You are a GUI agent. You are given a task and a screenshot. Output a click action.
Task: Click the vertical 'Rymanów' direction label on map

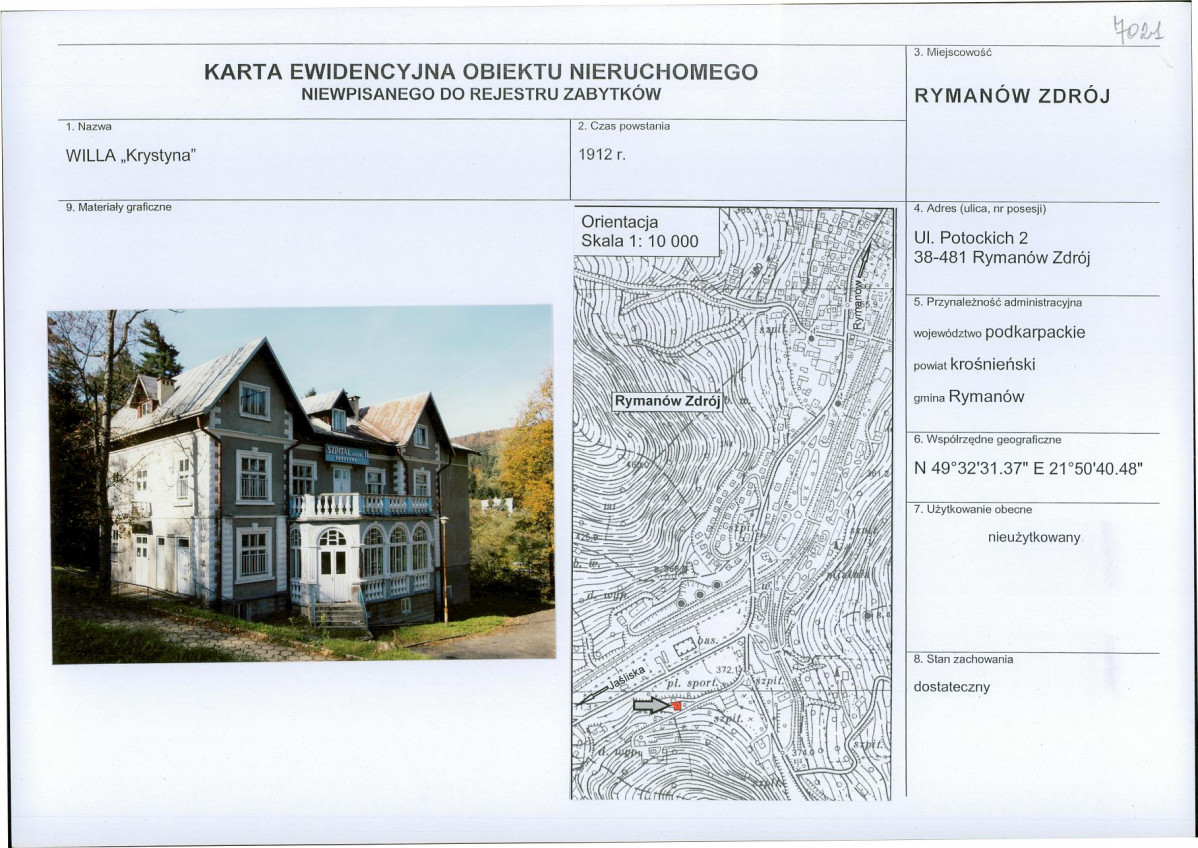[x=858, y=305]
